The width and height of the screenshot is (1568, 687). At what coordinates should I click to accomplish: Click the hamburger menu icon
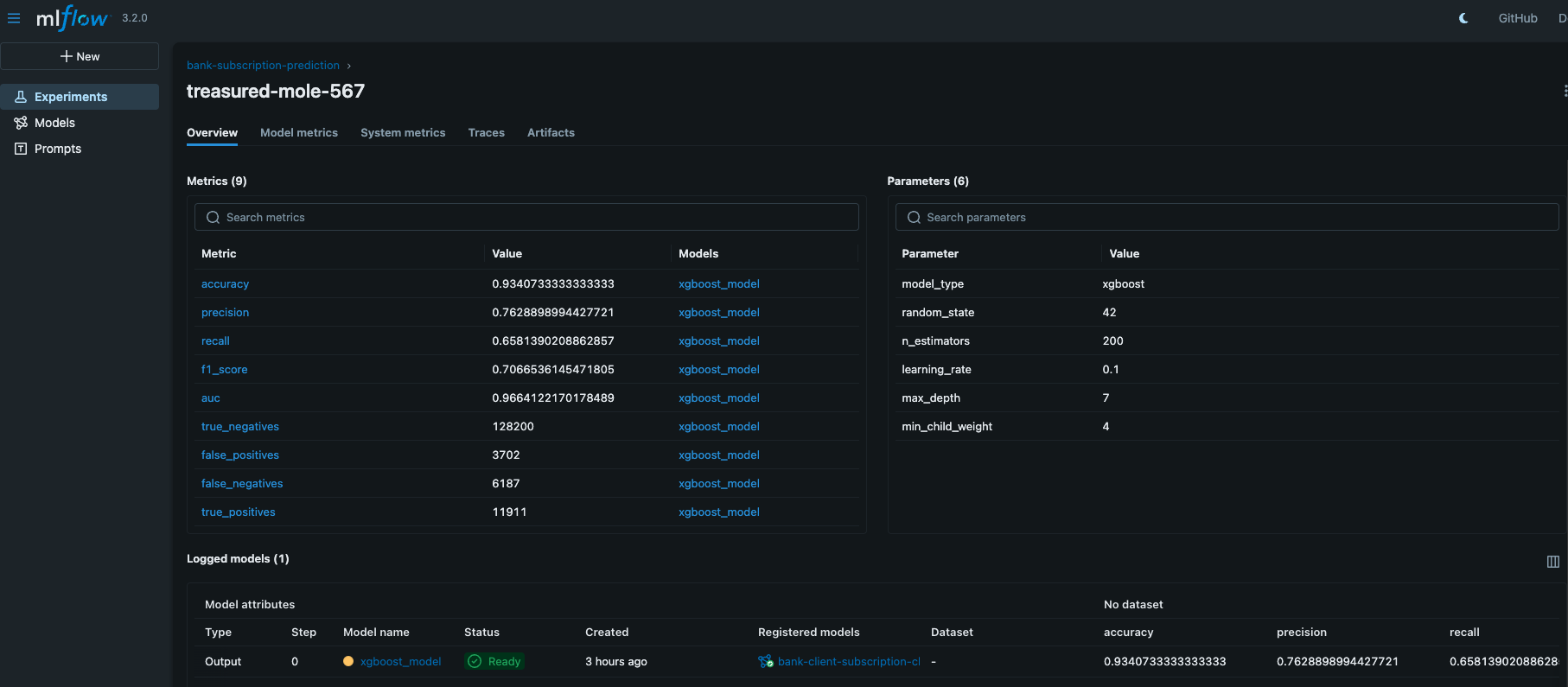tap(14, 18)
